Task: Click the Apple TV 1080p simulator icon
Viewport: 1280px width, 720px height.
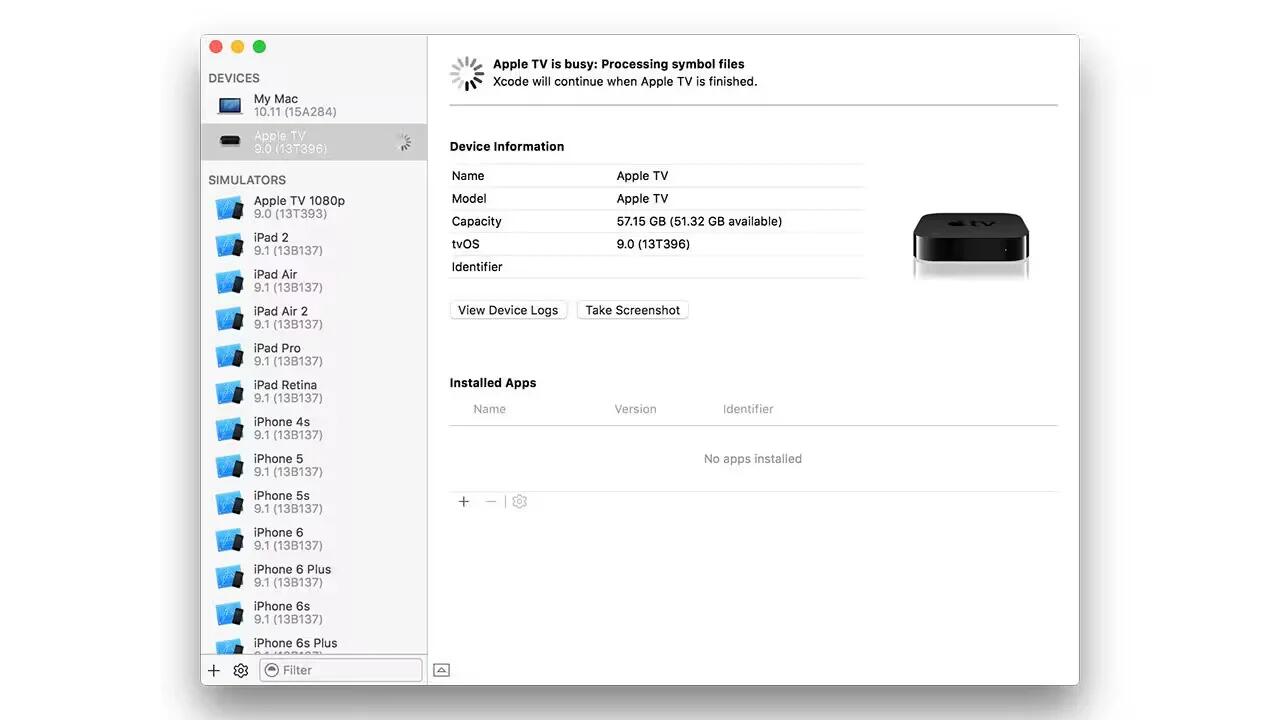Action: [230, 208]
